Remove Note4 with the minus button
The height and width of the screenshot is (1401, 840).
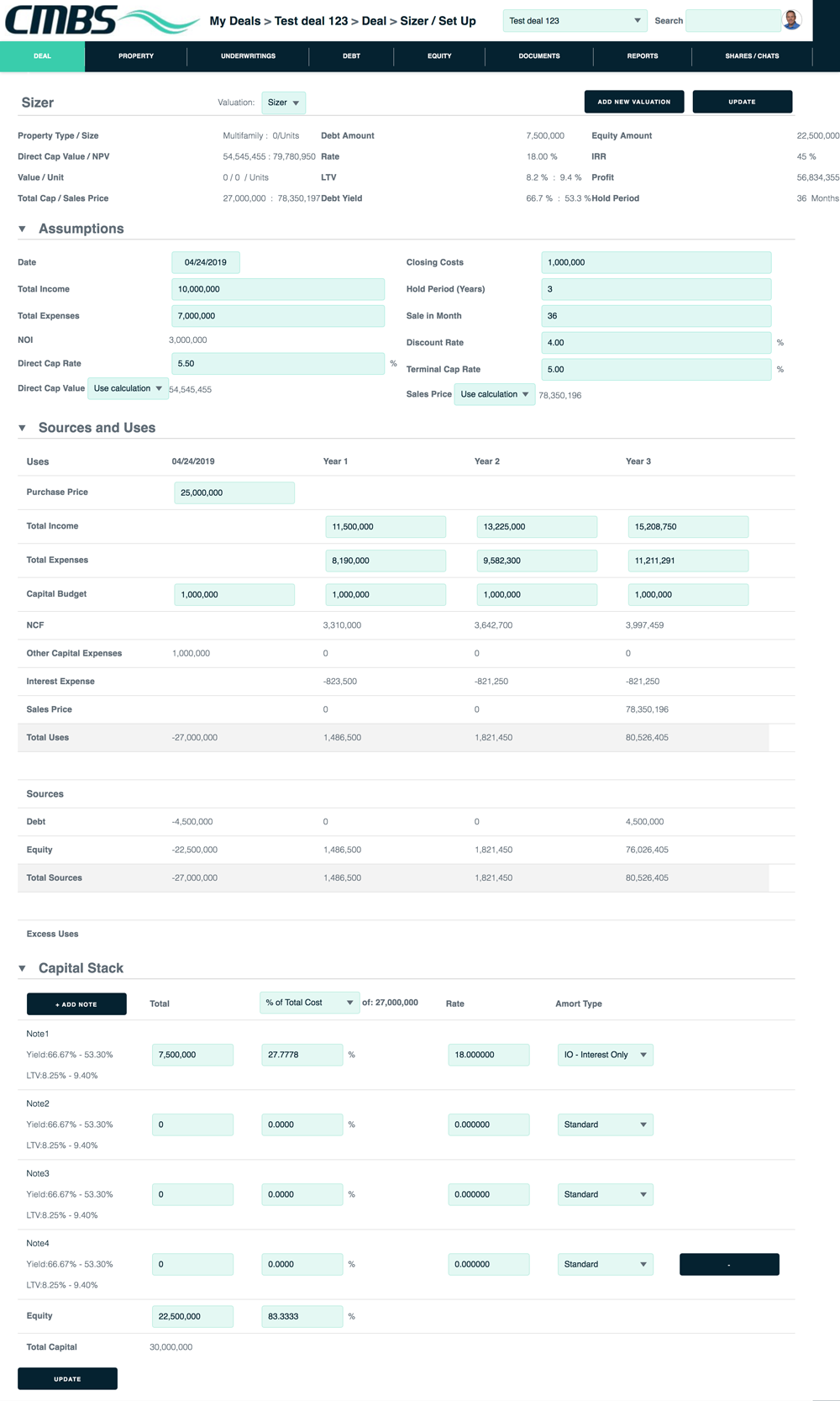click(x=729, y=1265)
